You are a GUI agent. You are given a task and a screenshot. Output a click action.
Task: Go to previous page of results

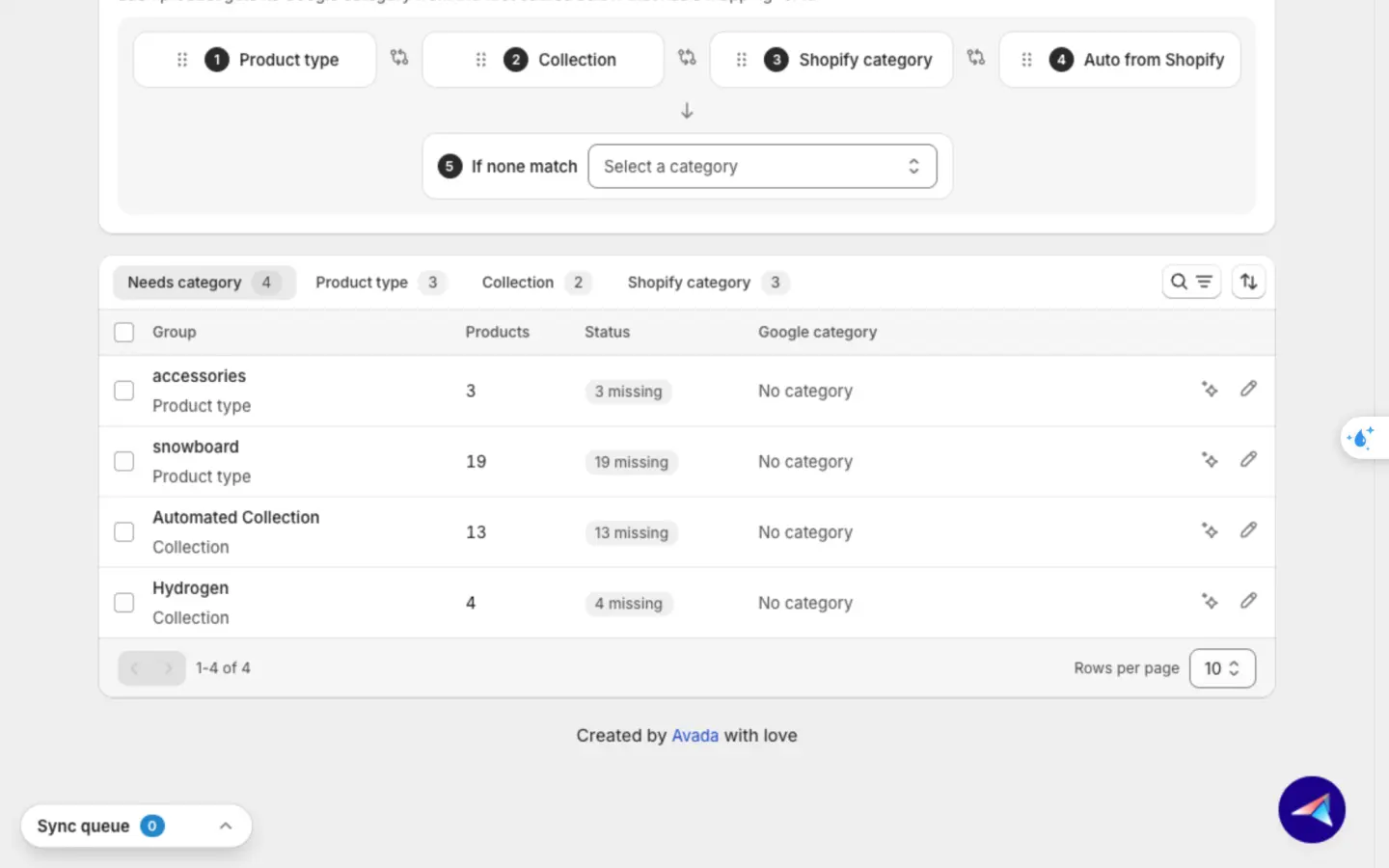(x=135, y=668)
